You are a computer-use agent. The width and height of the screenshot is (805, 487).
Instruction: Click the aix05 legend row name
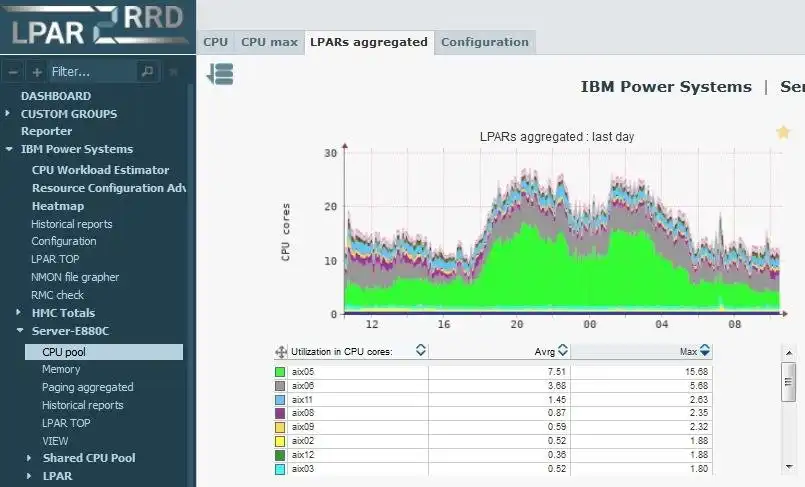click(303, 372)
